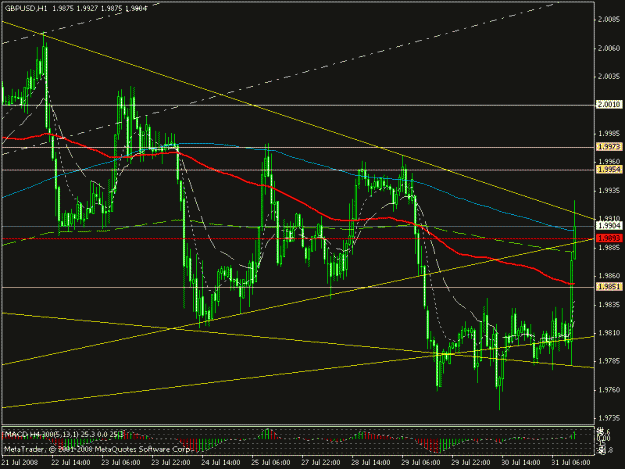Select the 2.0035 price axis label
The height and width of the screenshot is (469, 625).
[609, 76]
